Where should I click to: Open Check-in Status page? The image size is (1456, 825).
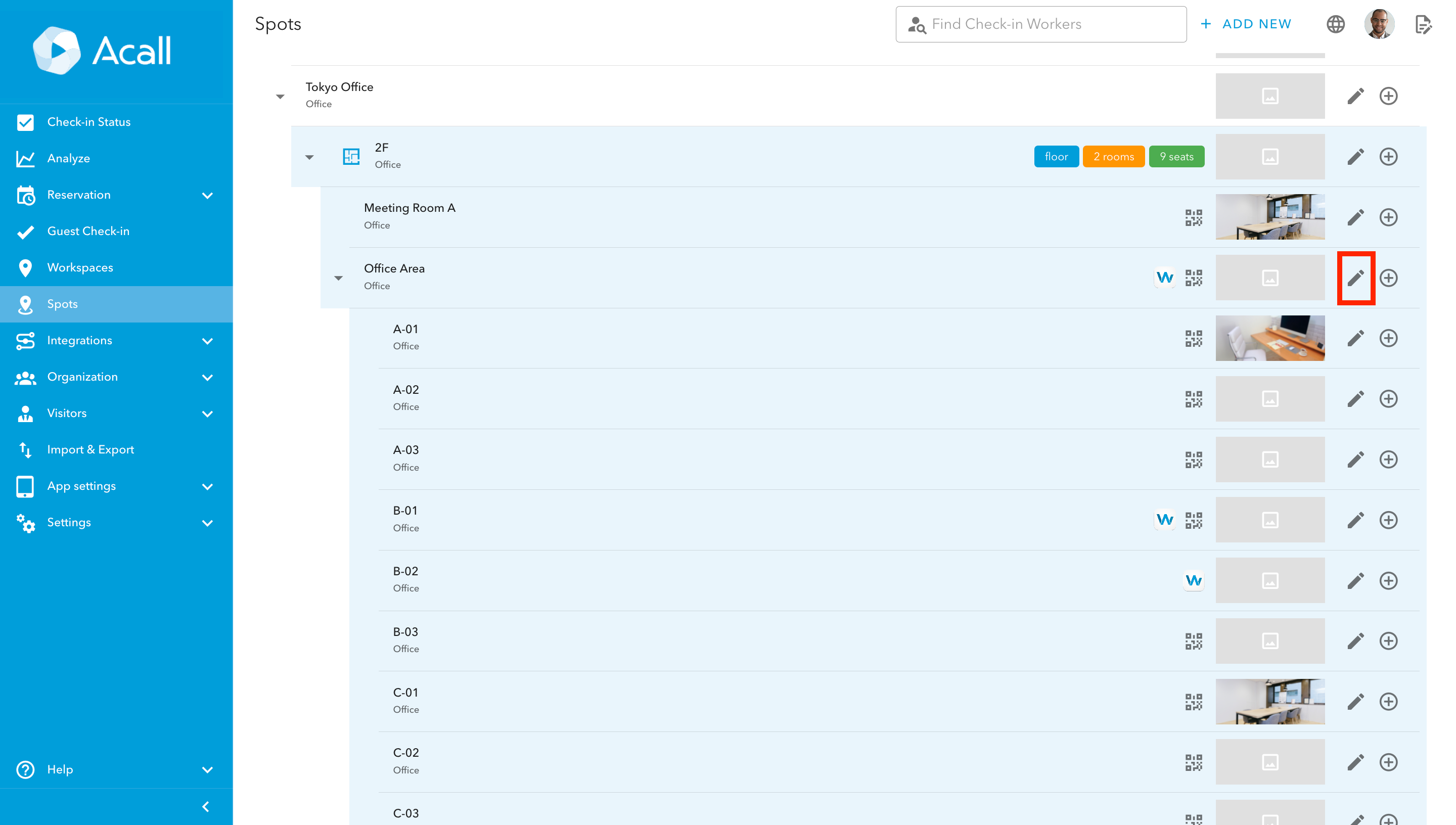tap(116, 122)
